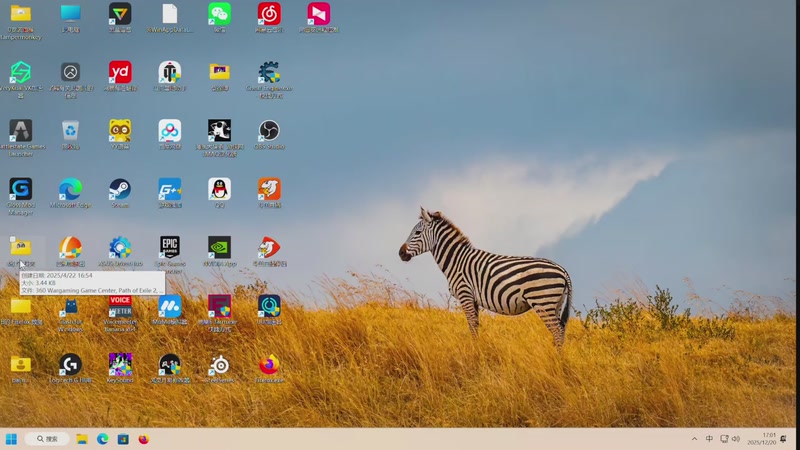Open network settings from system tray
800x450 pixels.
(724, 439)
